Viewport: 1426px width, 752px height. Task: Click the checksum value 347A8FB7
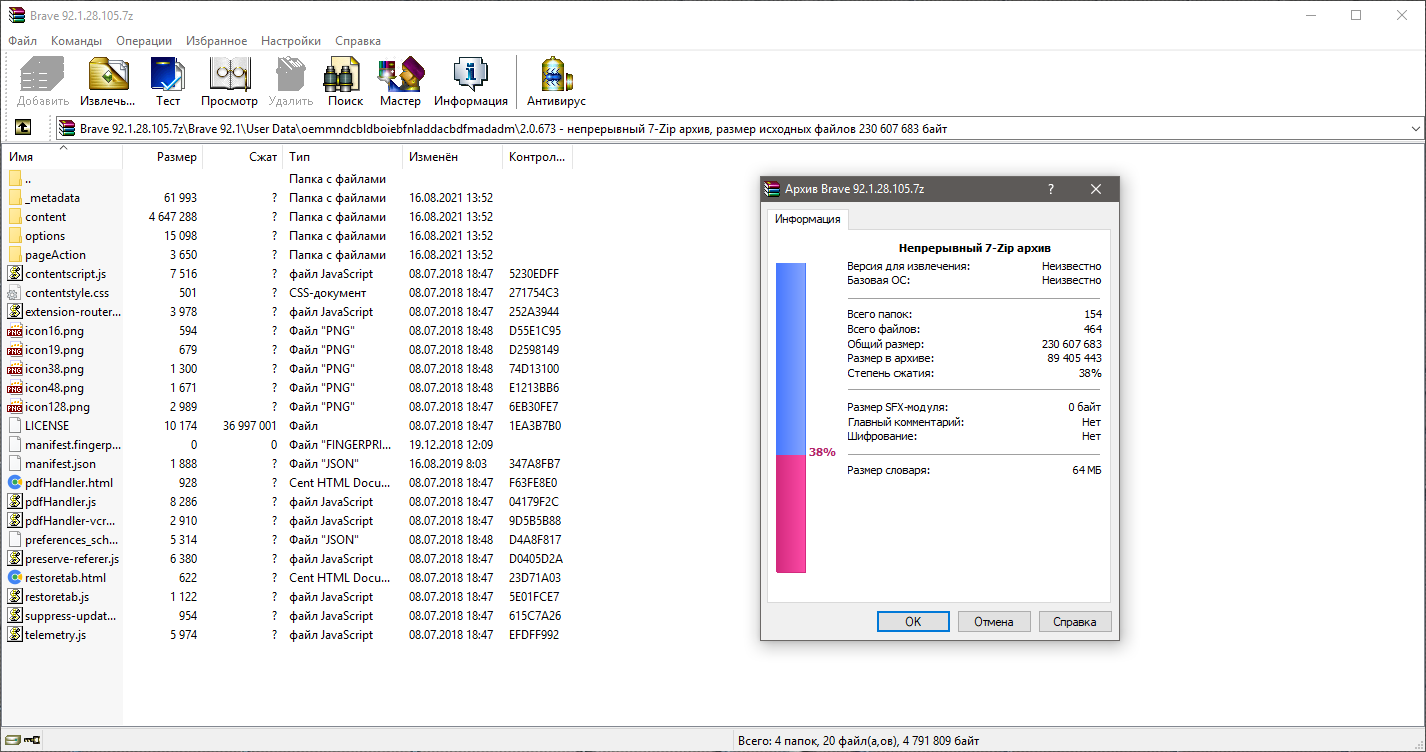(535, 464)
